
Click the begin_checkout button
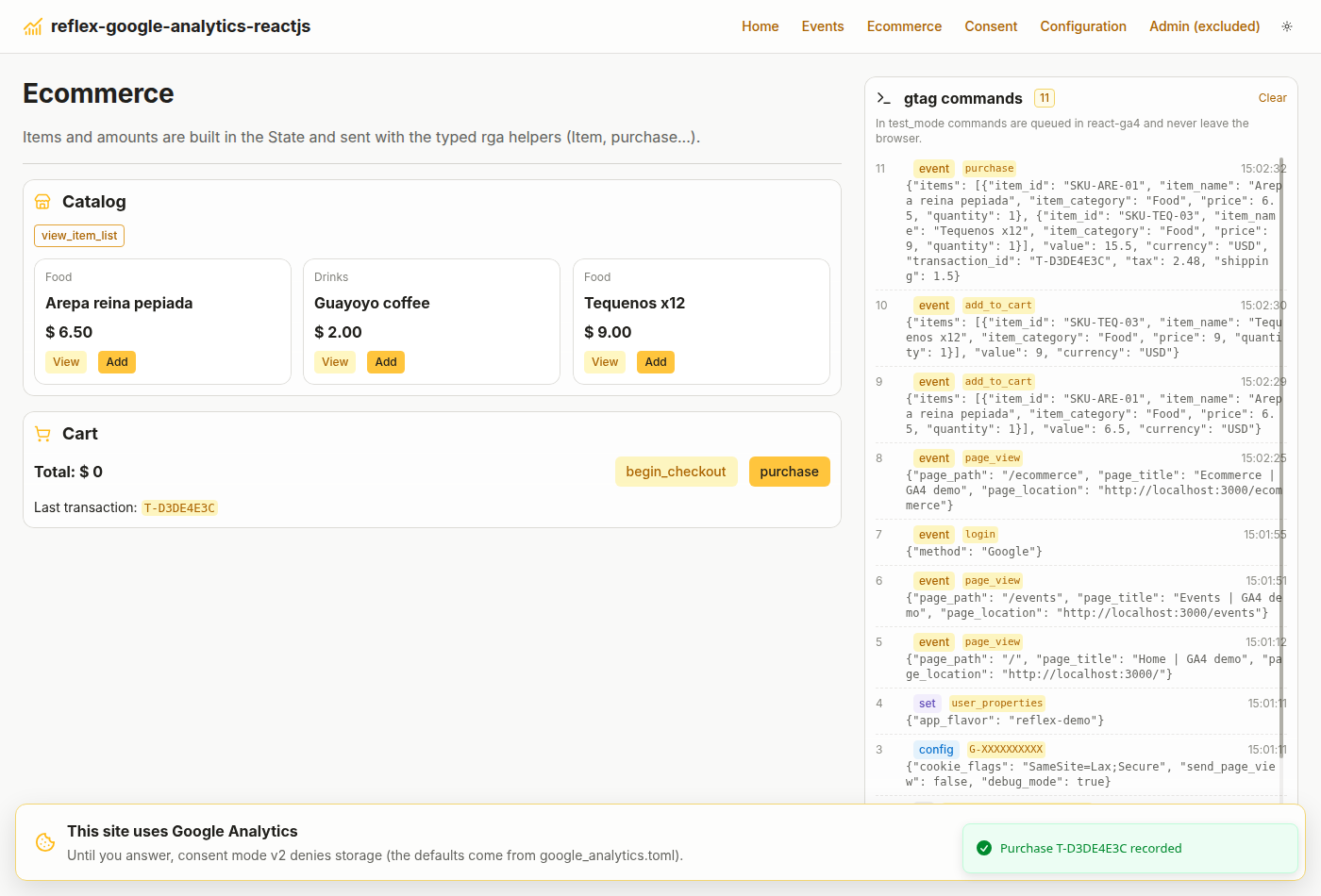pos(676,472)
